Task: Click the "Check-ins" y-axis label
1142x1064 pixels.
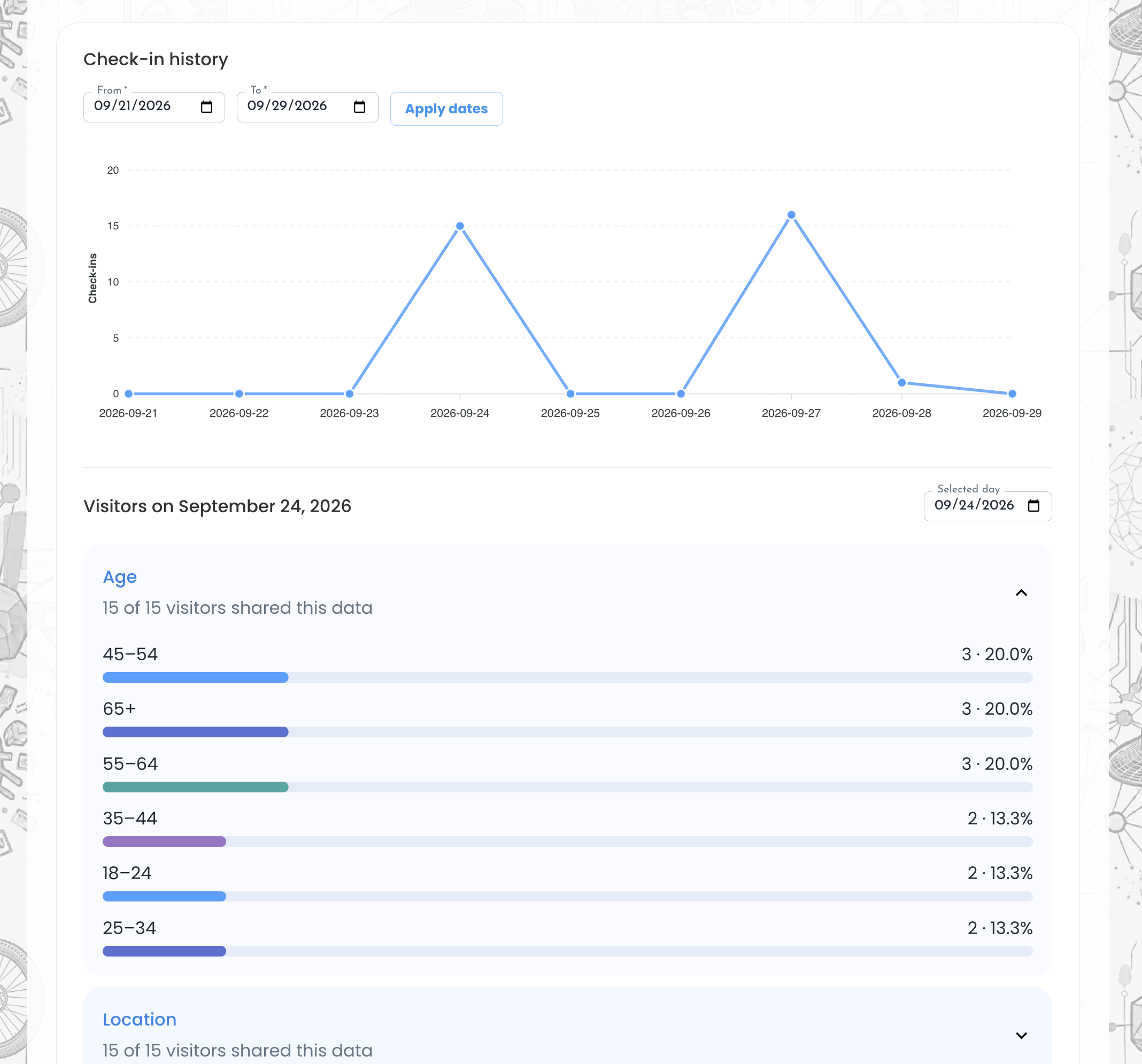Action: pos(92,278)
